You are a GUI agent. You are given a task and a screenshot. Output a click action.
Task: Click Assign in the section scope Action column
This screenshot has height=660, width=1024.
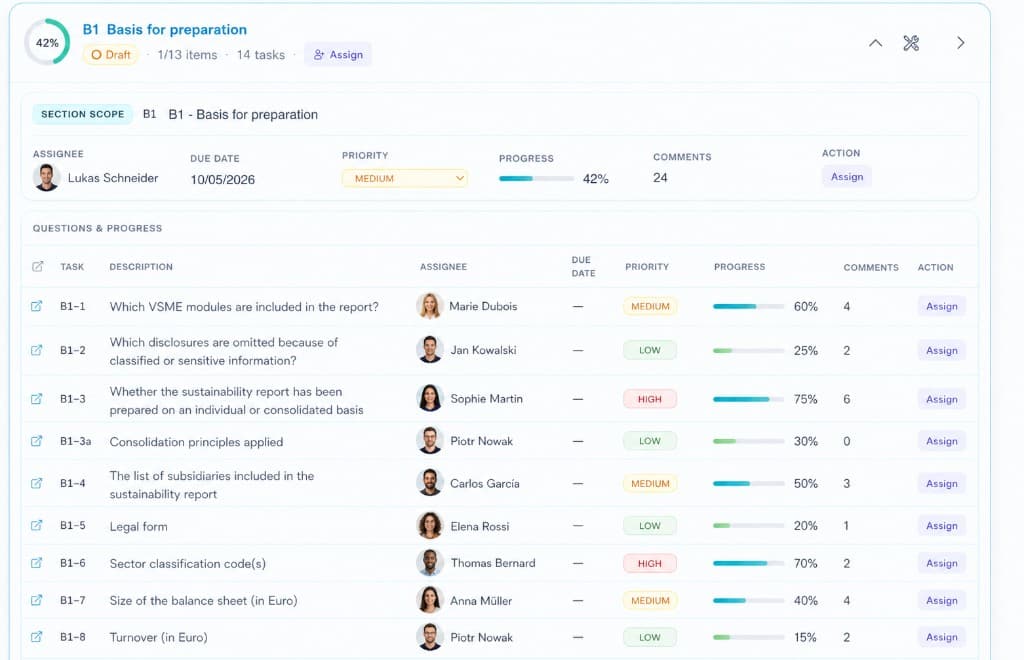pos(846,177)
